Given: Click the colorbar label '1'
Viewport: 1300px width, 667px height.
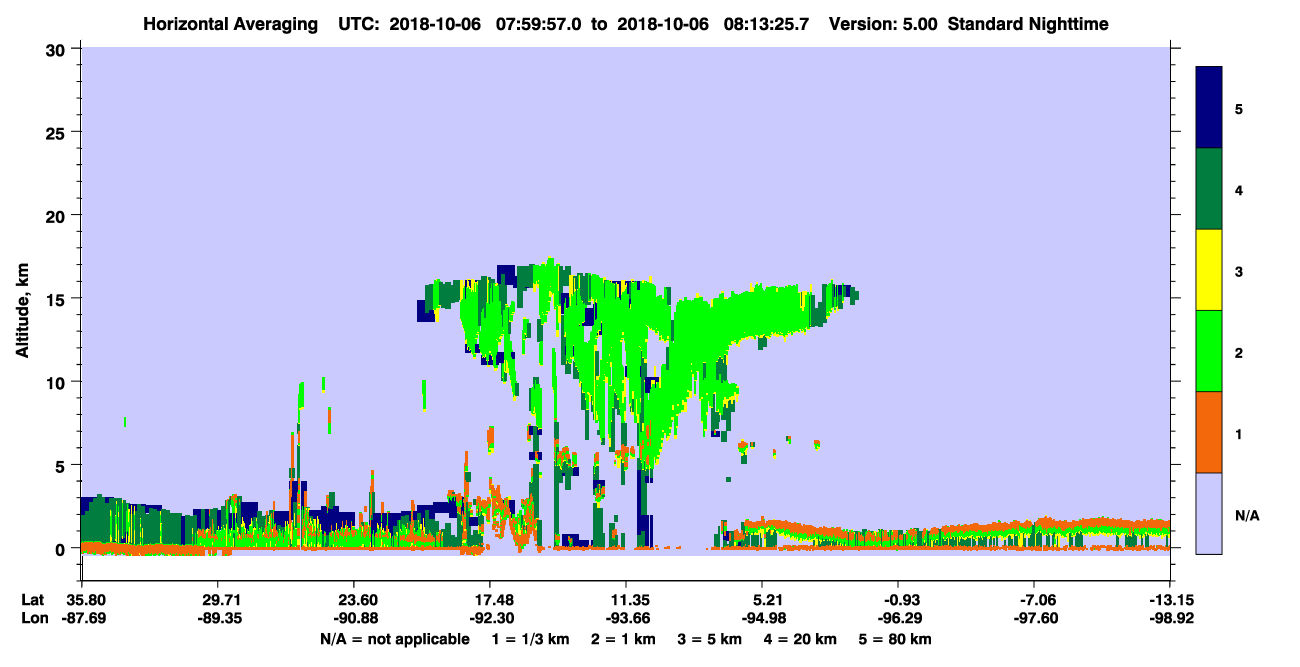Looking at the screenshot, I should [x=1238, y=433].
